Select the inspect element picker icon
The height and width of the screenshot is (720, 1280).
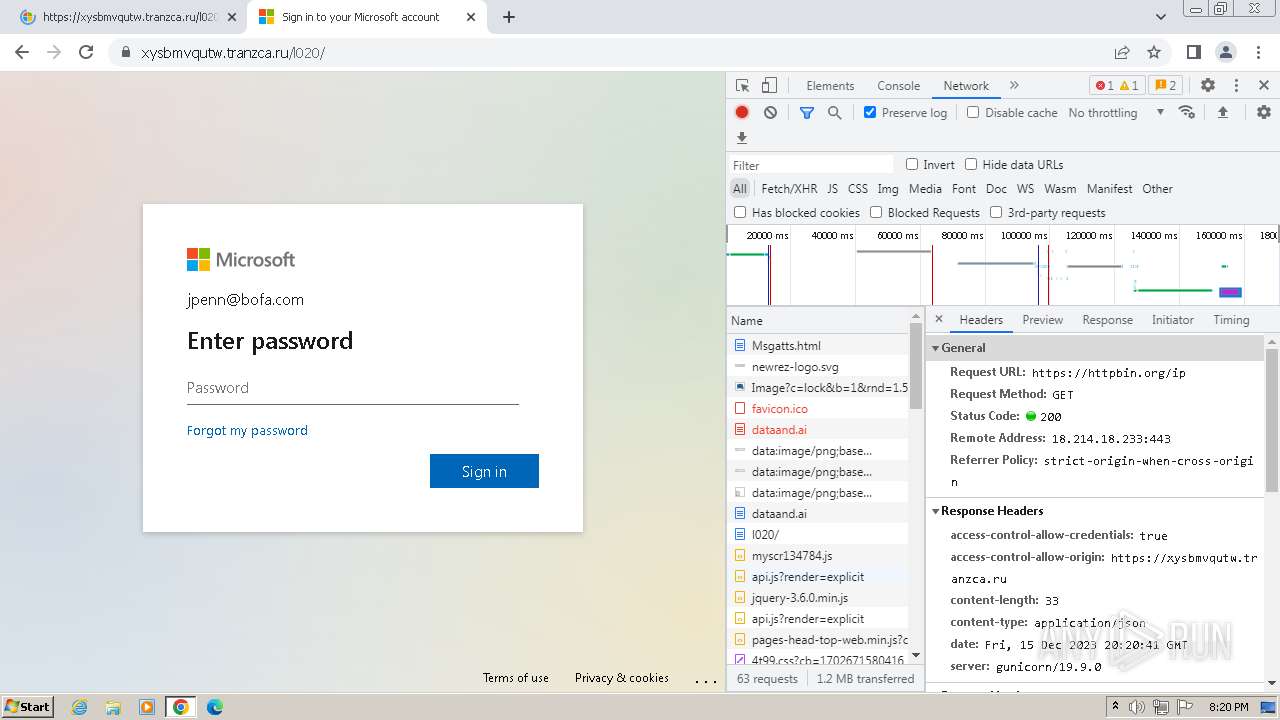click(742, 86)
